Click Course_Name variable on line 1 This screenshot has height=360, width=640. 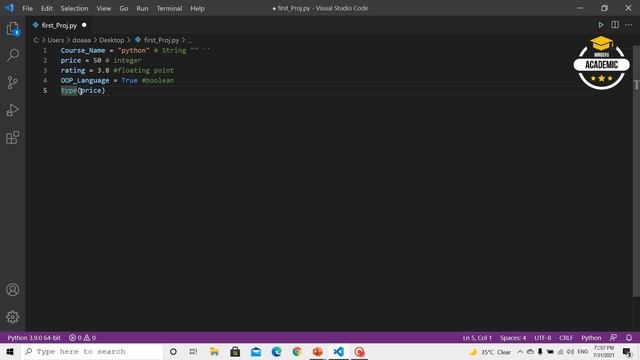coord(83,50)
